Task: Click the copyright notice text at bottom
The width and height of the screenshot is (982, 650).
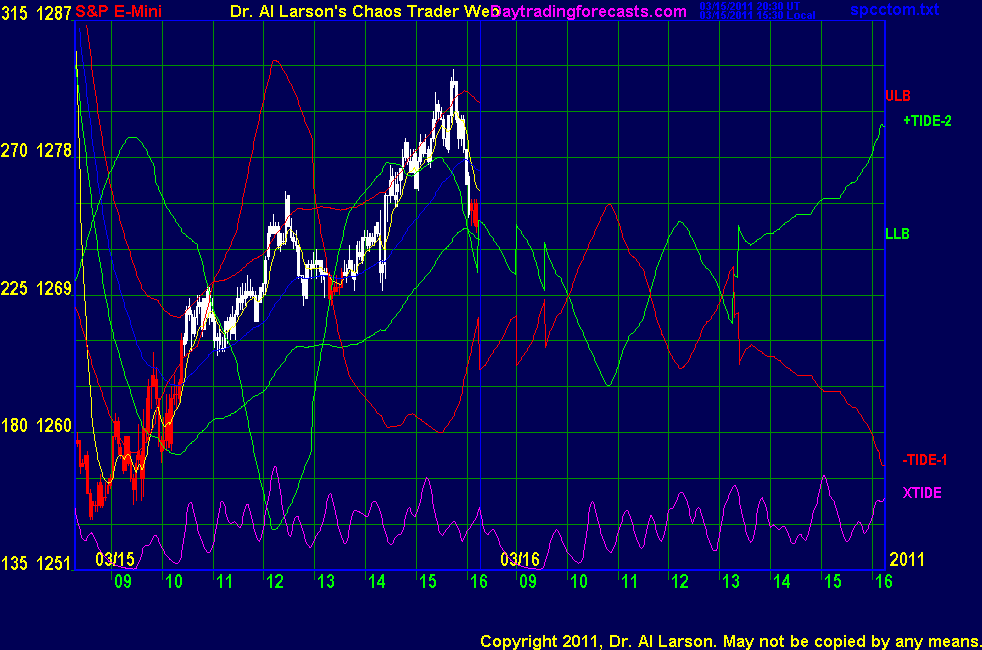Action: 729,640
